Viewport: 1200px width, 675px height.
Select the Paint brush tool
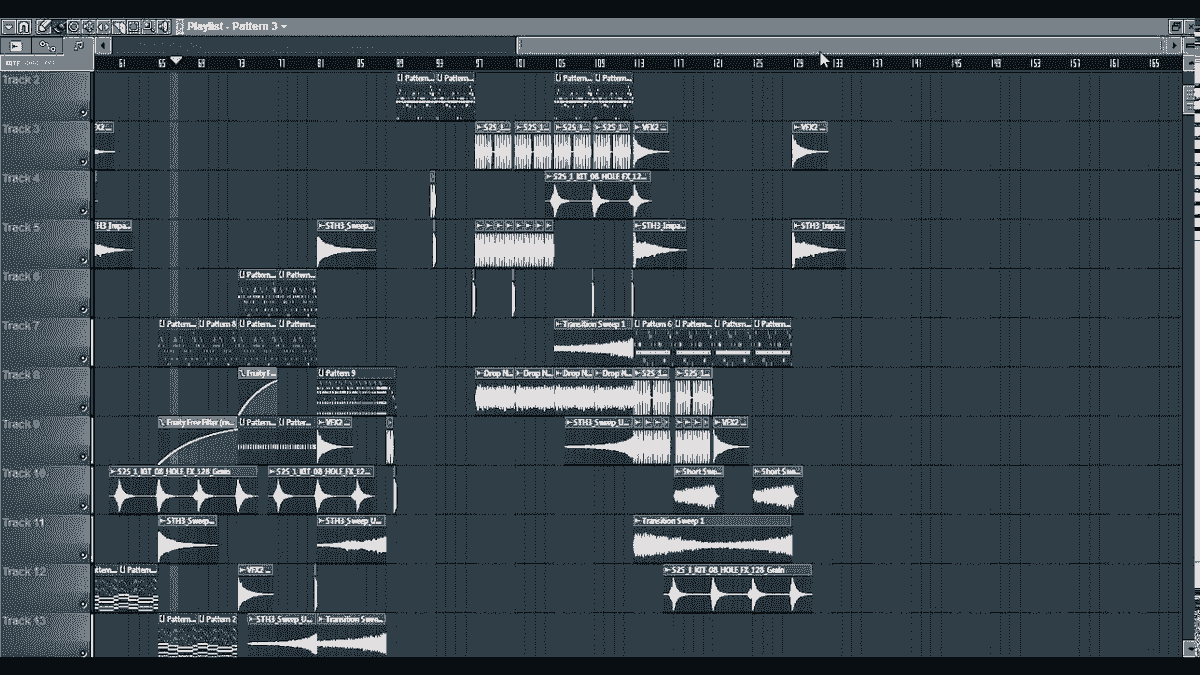59,26
